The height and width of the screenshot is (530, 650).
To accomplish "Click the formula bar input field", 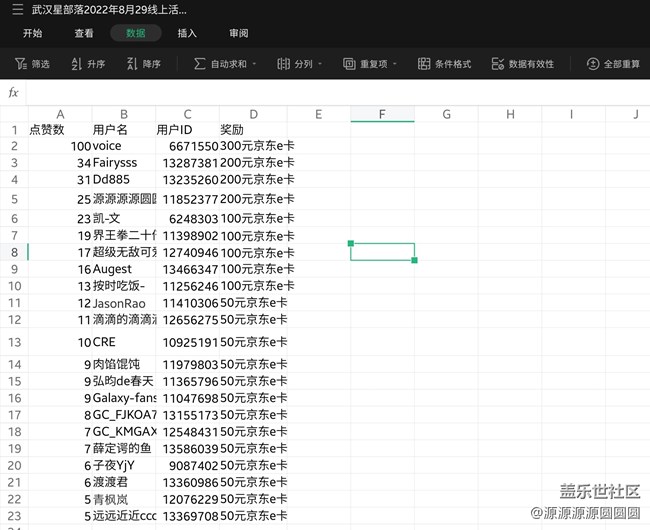I will pos(330,92).
